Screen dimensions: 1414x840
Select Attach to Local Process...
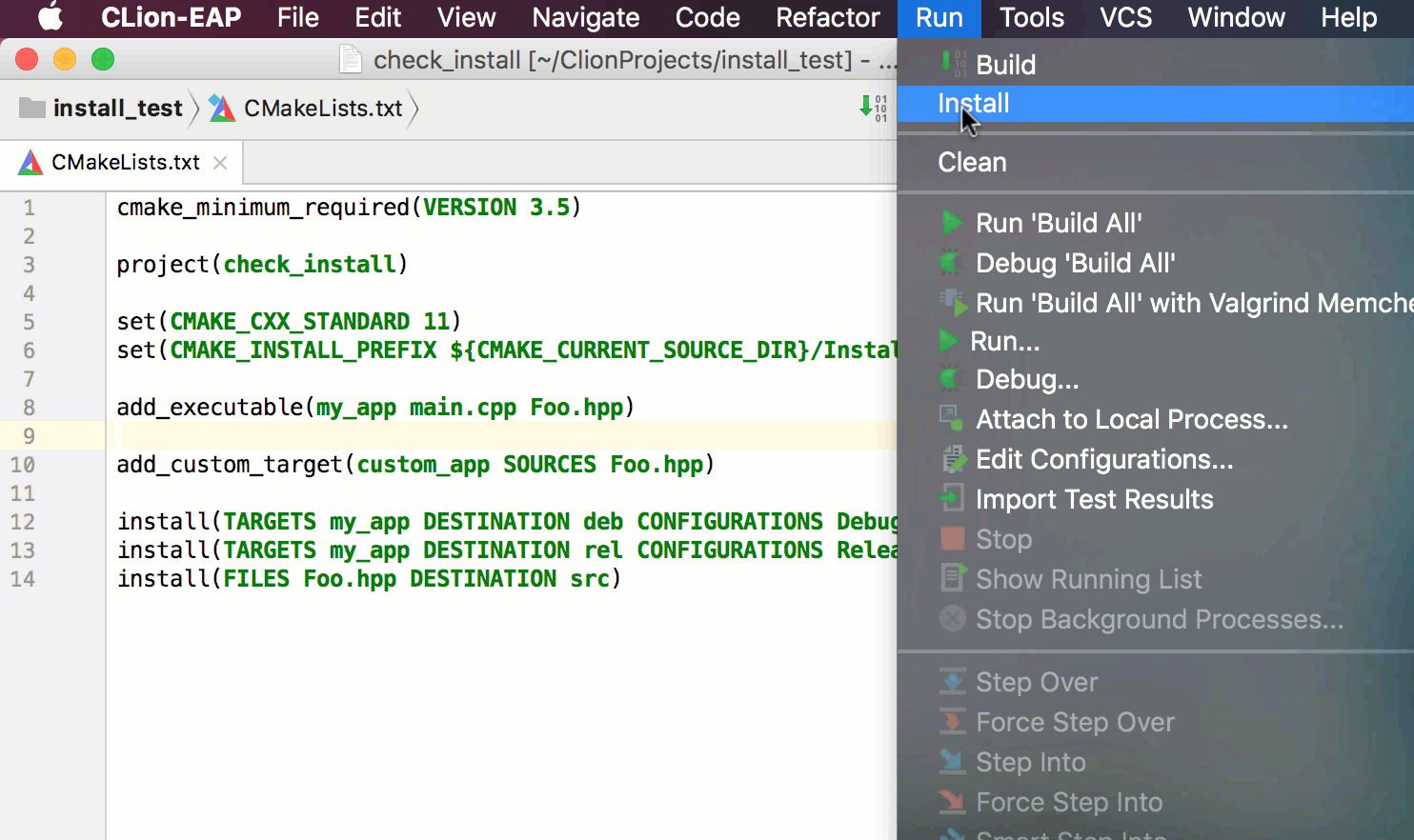(1156, 419)
